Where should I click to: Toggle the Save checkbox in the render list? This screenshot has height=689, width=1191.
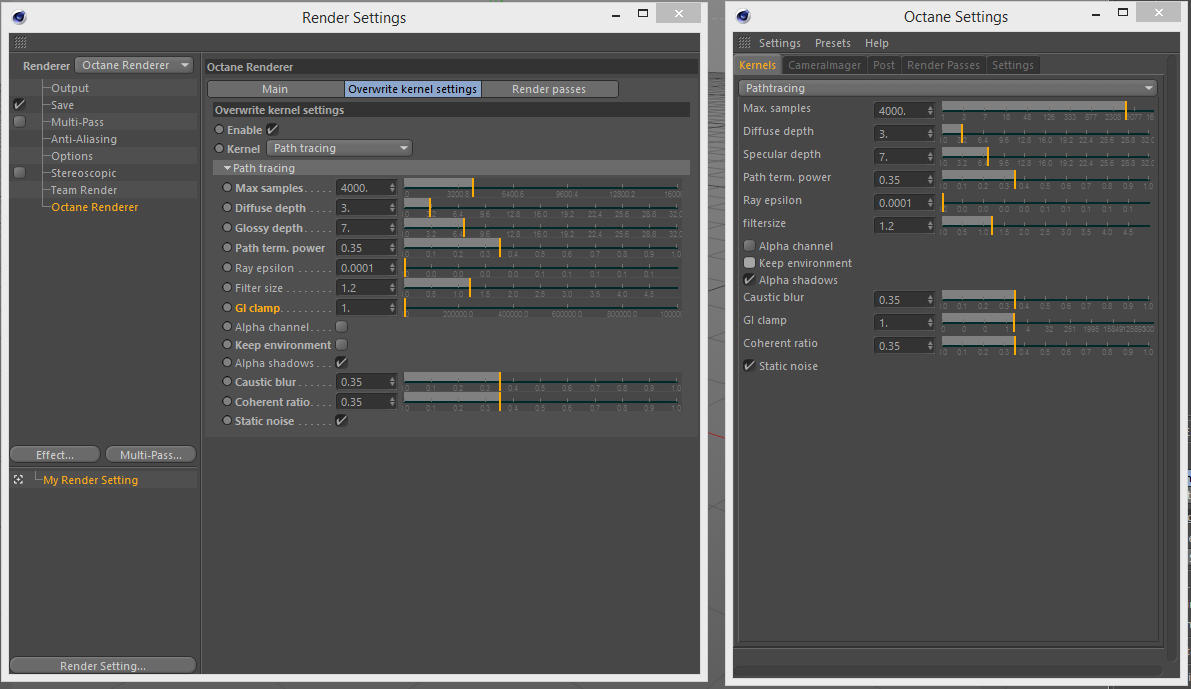[20, 105]
